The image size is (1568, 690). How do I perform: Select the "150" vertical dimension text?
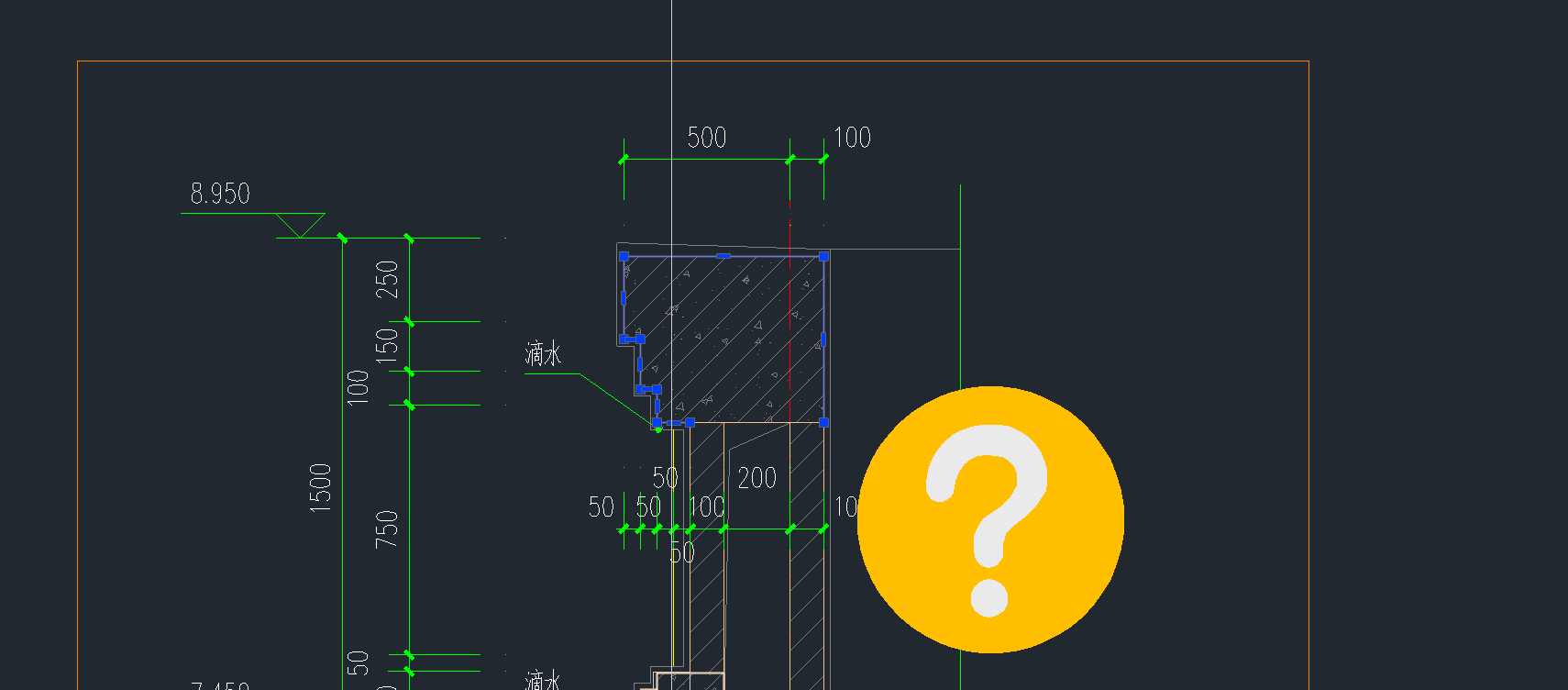coord(387,345)
